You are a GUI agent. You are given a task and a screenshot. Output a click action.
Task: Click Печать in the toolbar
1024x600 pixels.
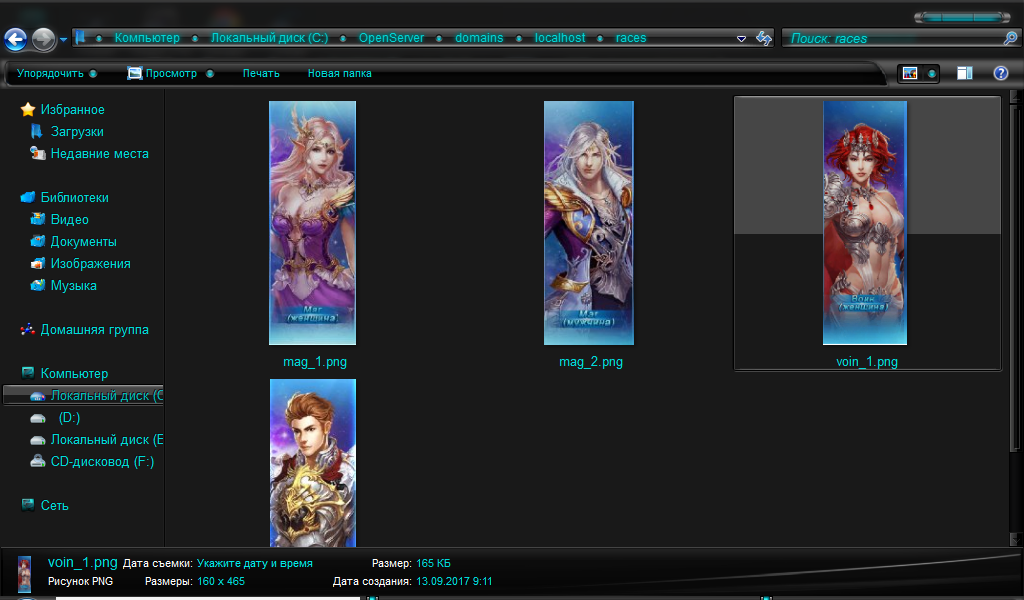[x=261, y=73]
